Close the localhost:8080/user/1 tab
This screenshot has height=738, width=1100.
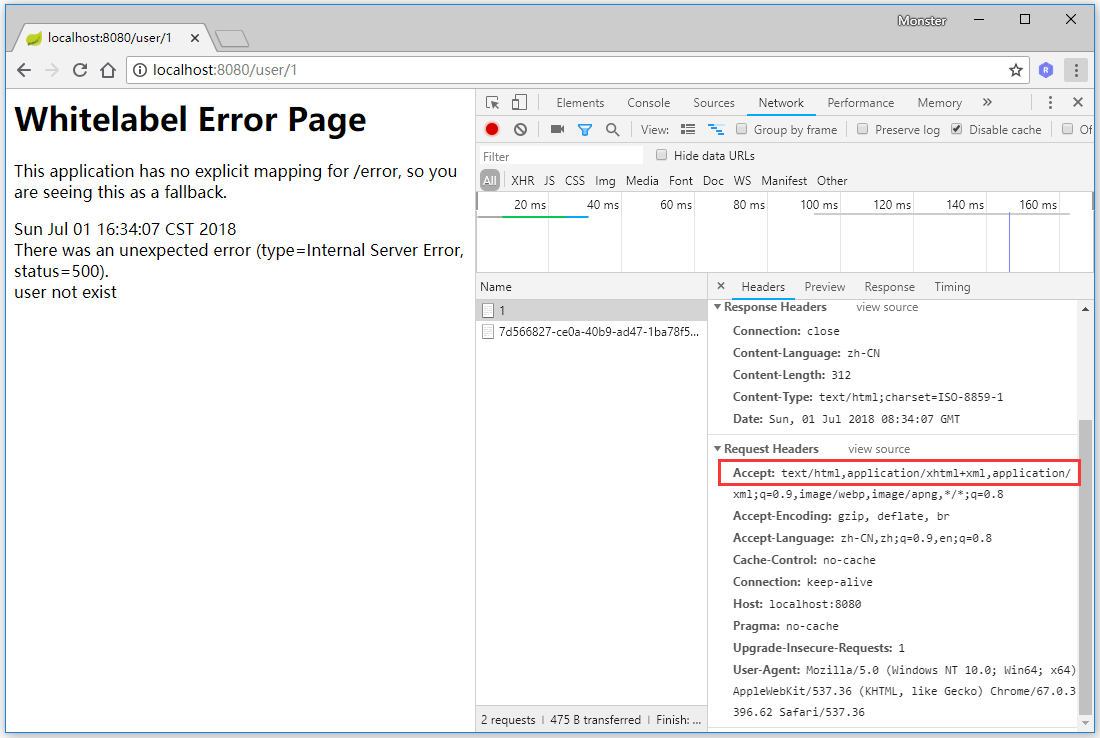pyautogui.click(x=195, y=38)
